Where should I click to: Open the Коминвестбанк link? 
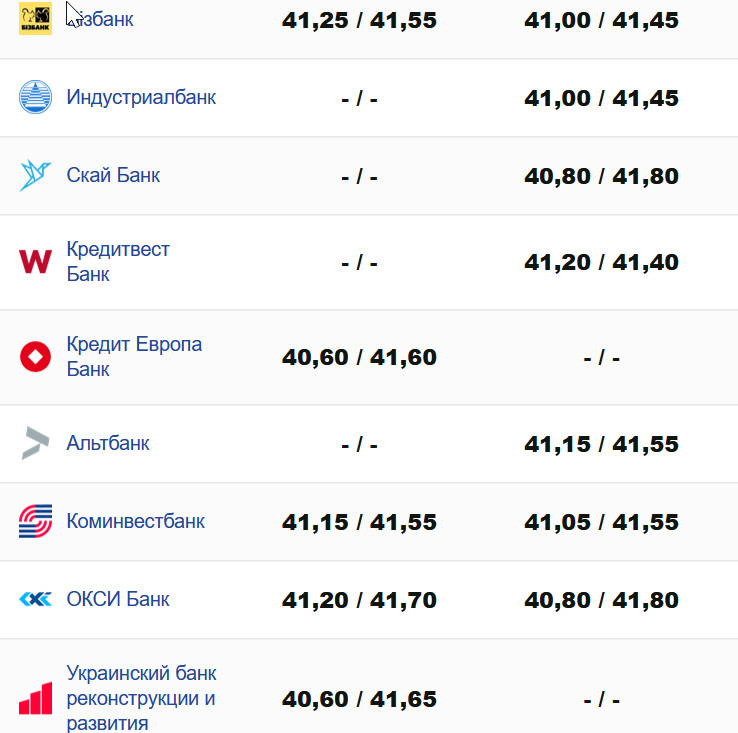point(135,521)
